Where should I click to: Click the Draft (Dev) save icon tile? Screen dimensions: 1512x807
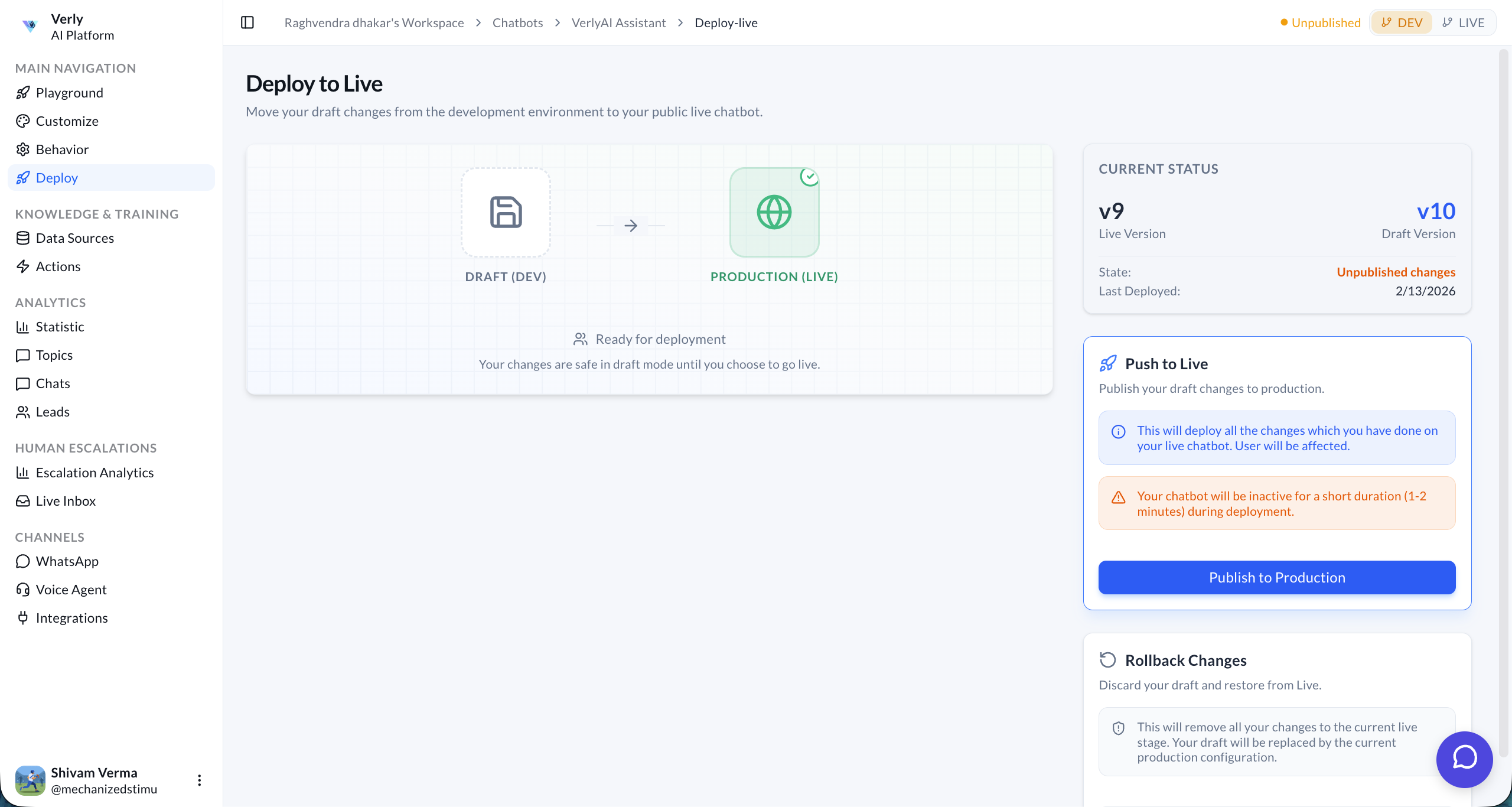coord(506,212)
